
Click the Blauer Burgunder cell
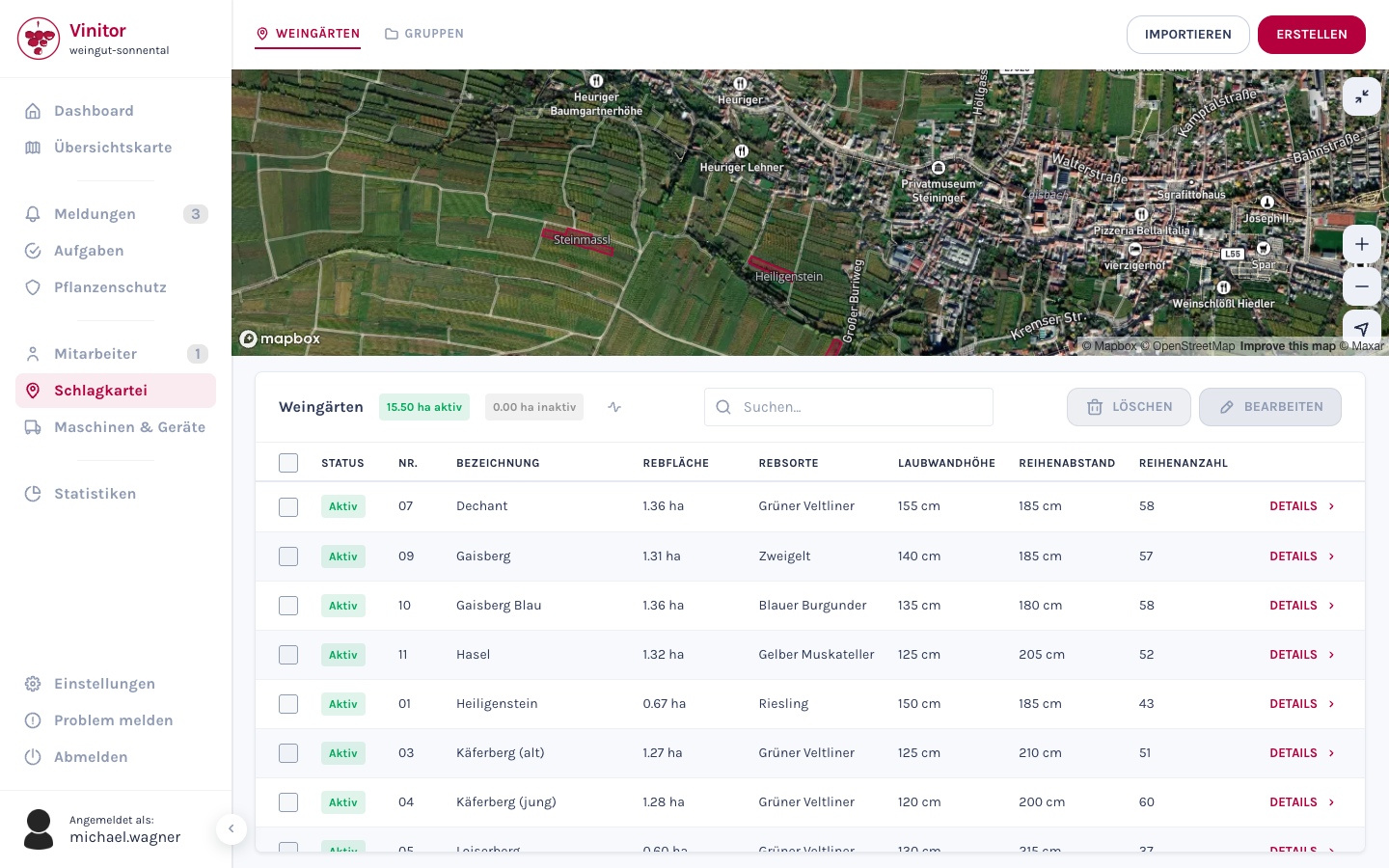[813, 606]
